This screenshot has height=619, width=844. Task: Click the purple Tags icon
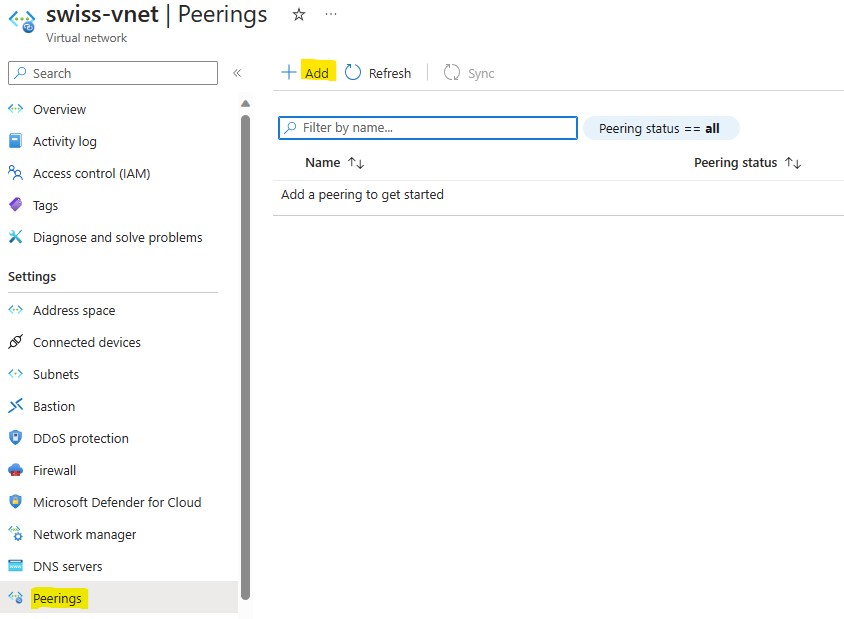(x=16, y=205)
